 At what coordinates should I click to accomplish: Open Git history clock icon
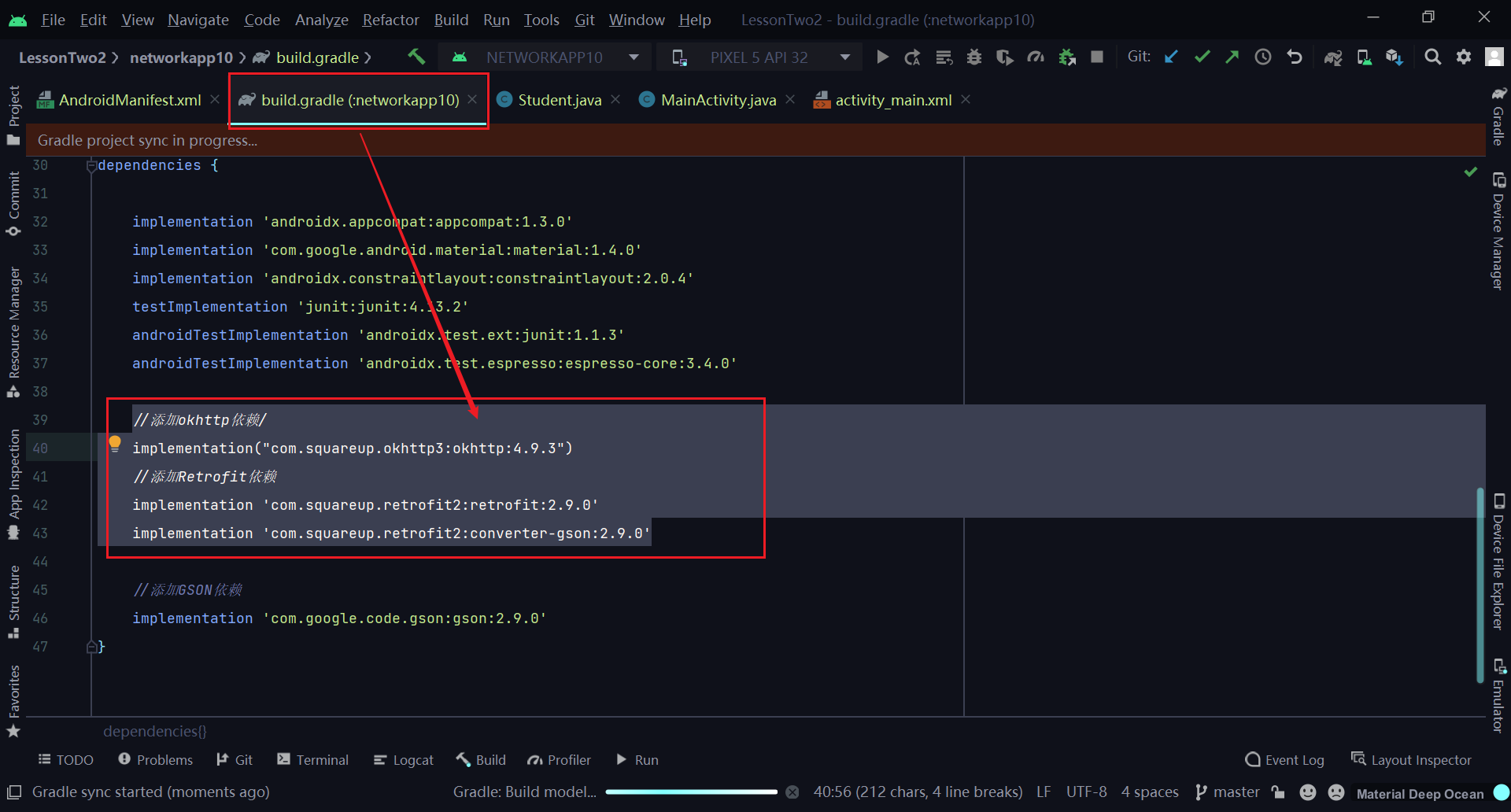1263,57
